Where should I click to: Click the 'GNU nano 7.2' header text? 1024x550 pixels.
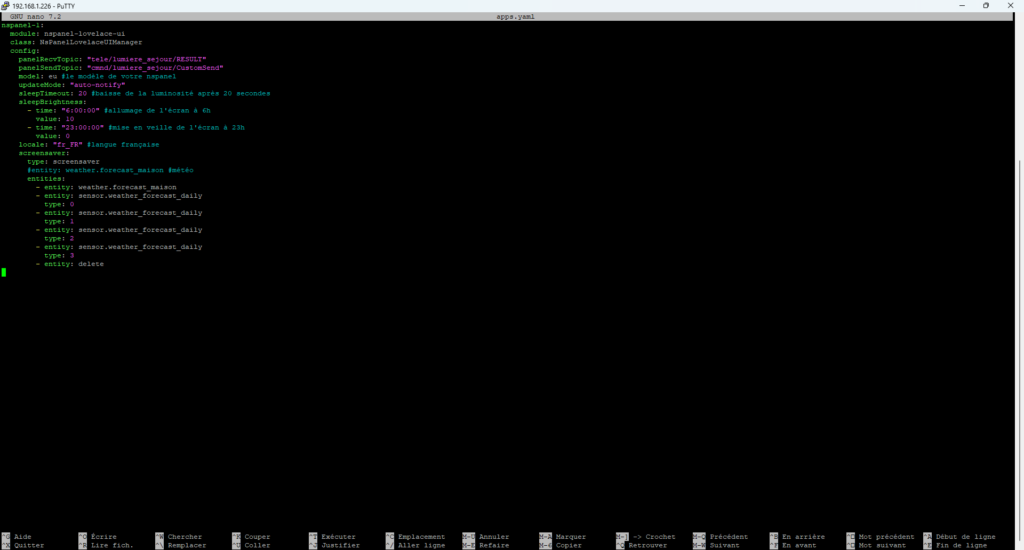(35, 16)
